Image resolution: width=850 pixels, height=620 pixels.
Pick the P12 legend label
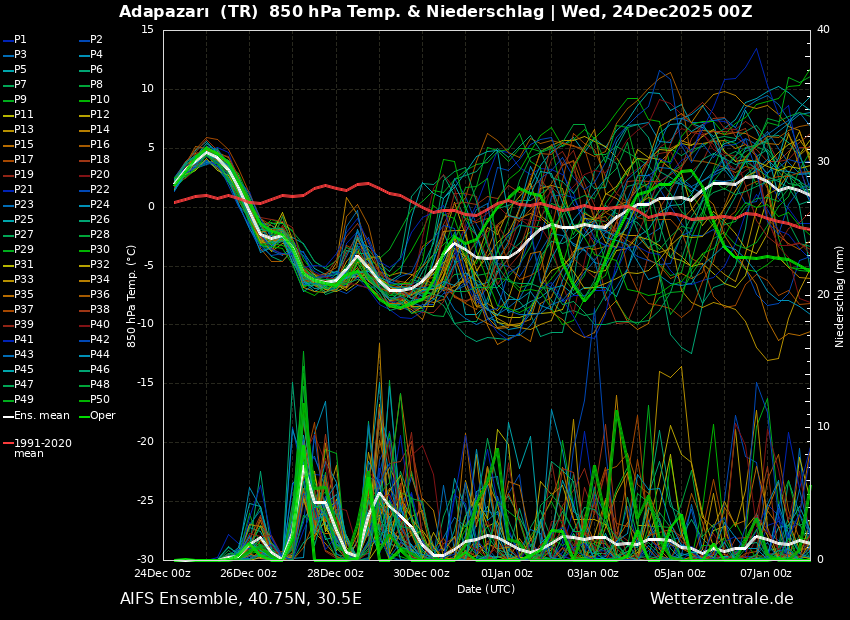94,114
